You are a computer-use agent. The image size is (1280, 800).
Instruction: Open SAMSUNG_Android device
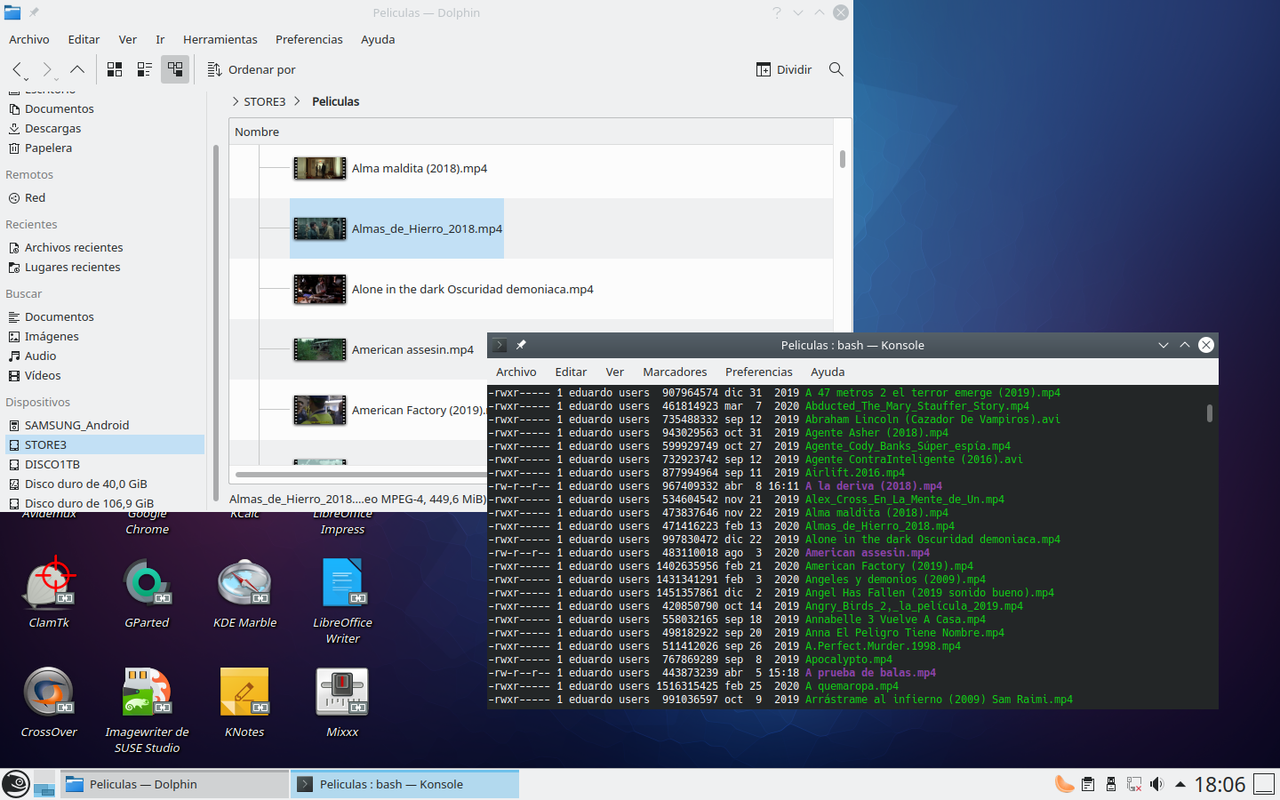point(77,424)
